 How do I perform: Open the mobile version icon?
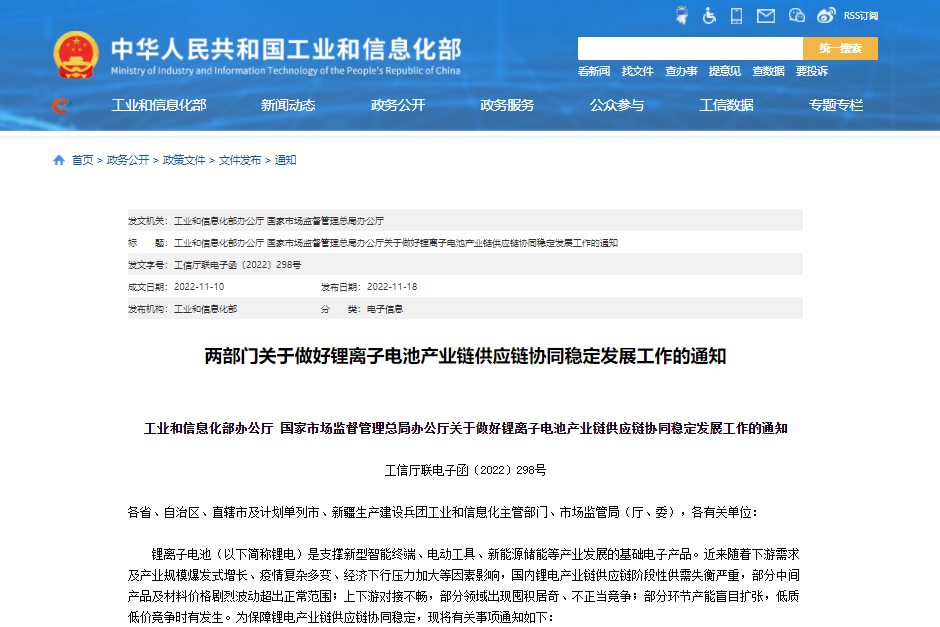point(737,14)
